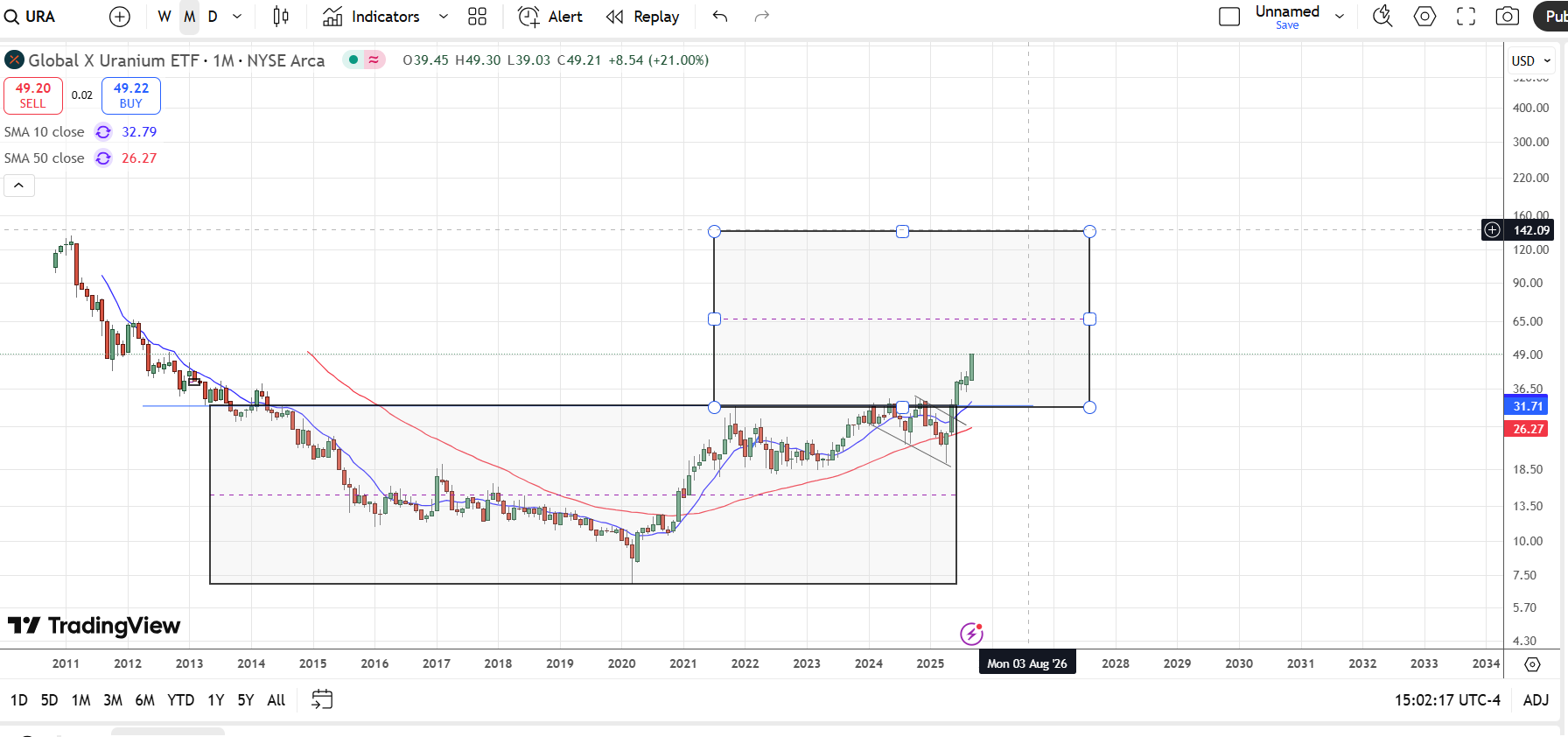The image size is (1568, 737).
Task: Open the layout setup grid icon
Action: click(x=477, y=17)
